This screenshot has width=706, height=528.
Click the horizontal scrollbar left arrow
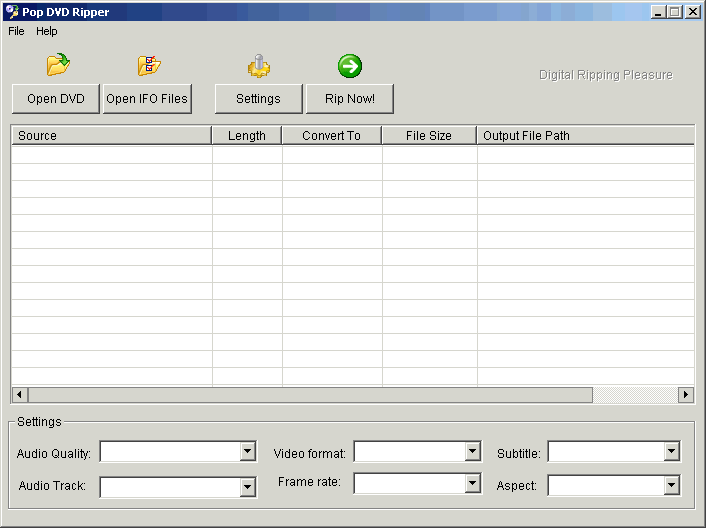pos(19,395)
